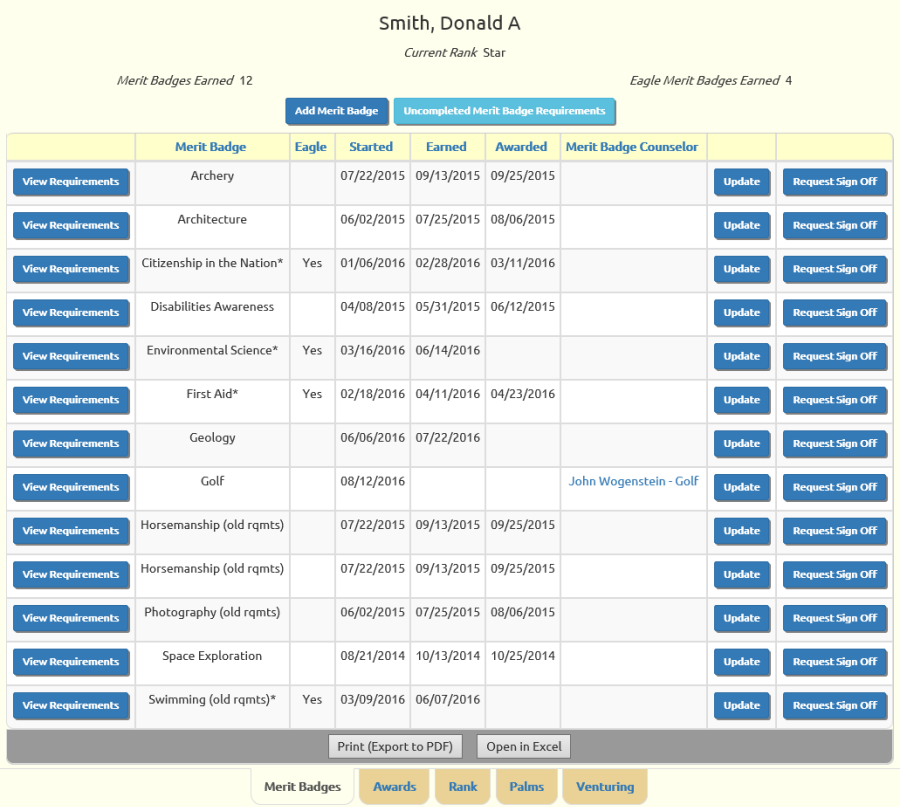The height and width of the screenshot is (807, 900).
Task: View Requirements for Disabilities Awareness
Action: [x=71, y=313]
